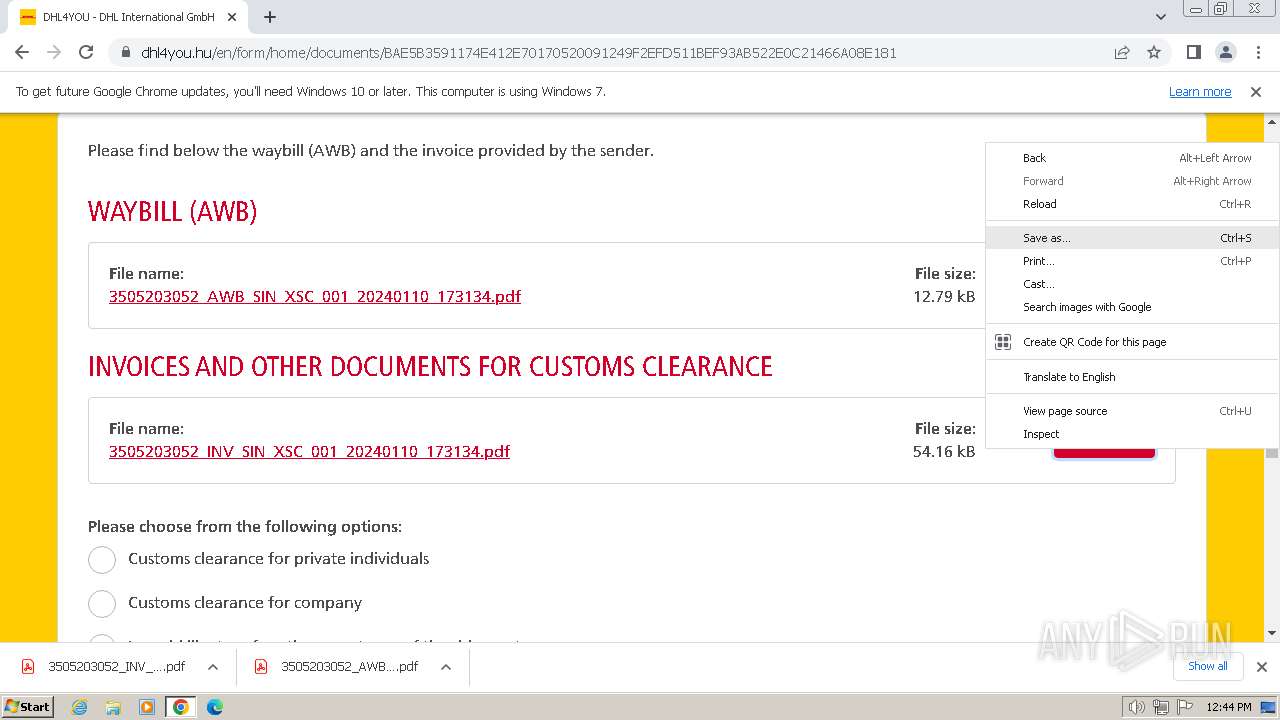Open a new tab with plus icon

(x=270, y=17)
